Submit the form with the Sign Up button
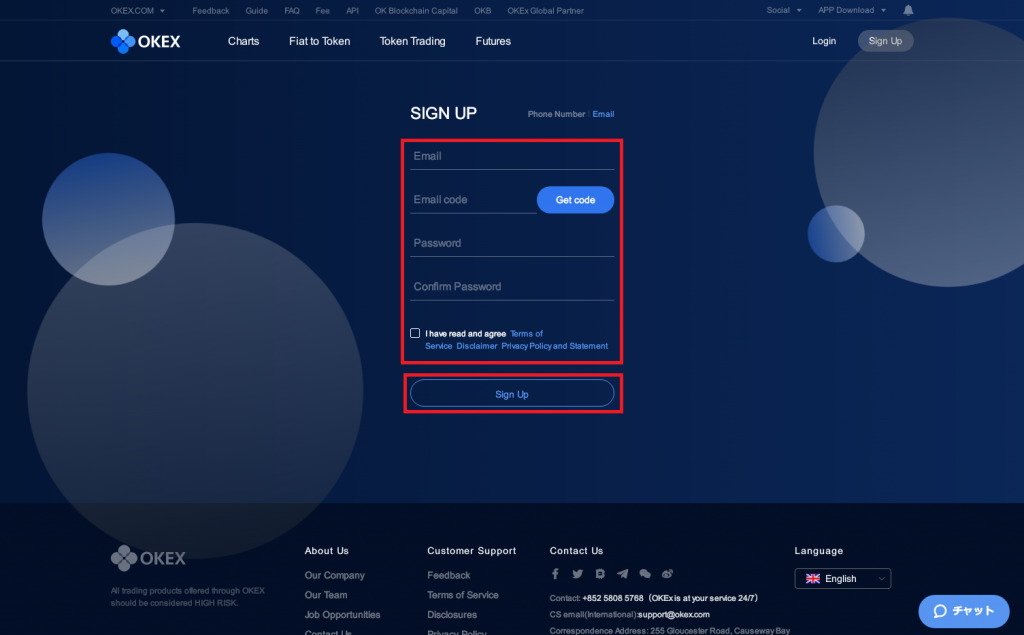This screenshot has height=635, width=1024. point(512,394)
